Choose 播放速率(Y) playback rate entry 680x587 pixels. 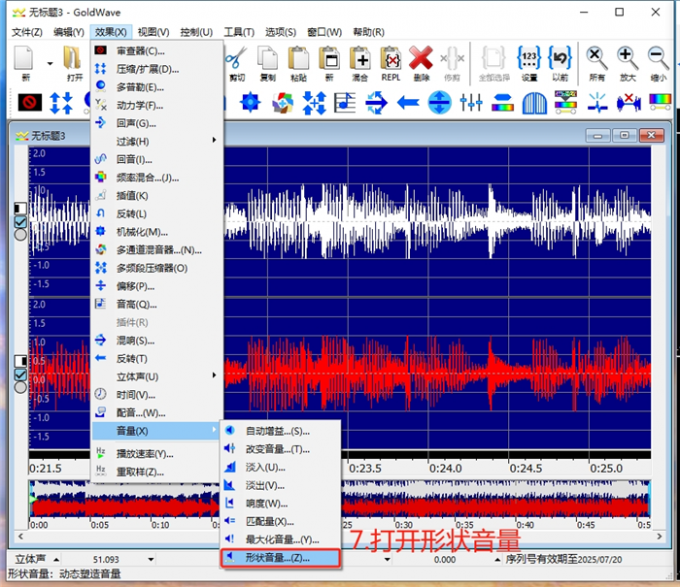click(x=157, y=453)
